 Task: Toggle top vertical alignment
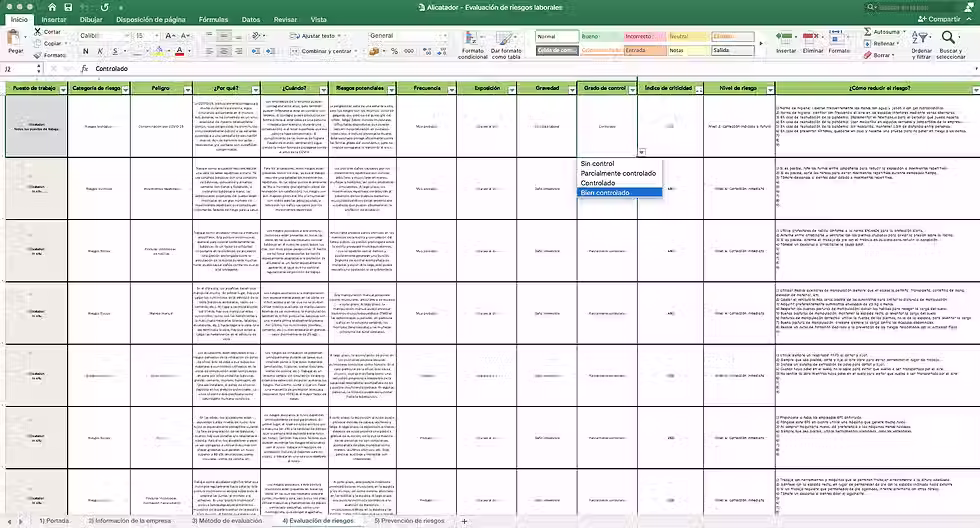pos(209,36)
